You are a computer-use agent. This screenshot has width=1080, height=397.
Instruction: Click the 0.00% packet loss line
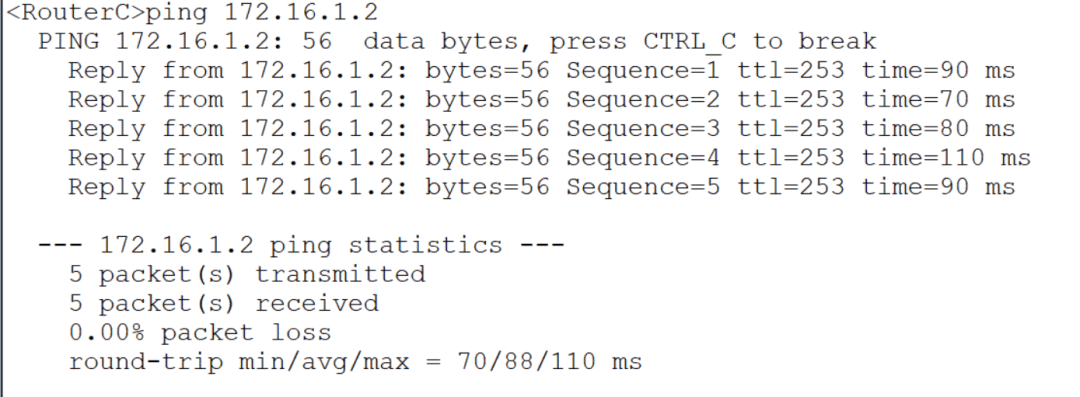200,332
